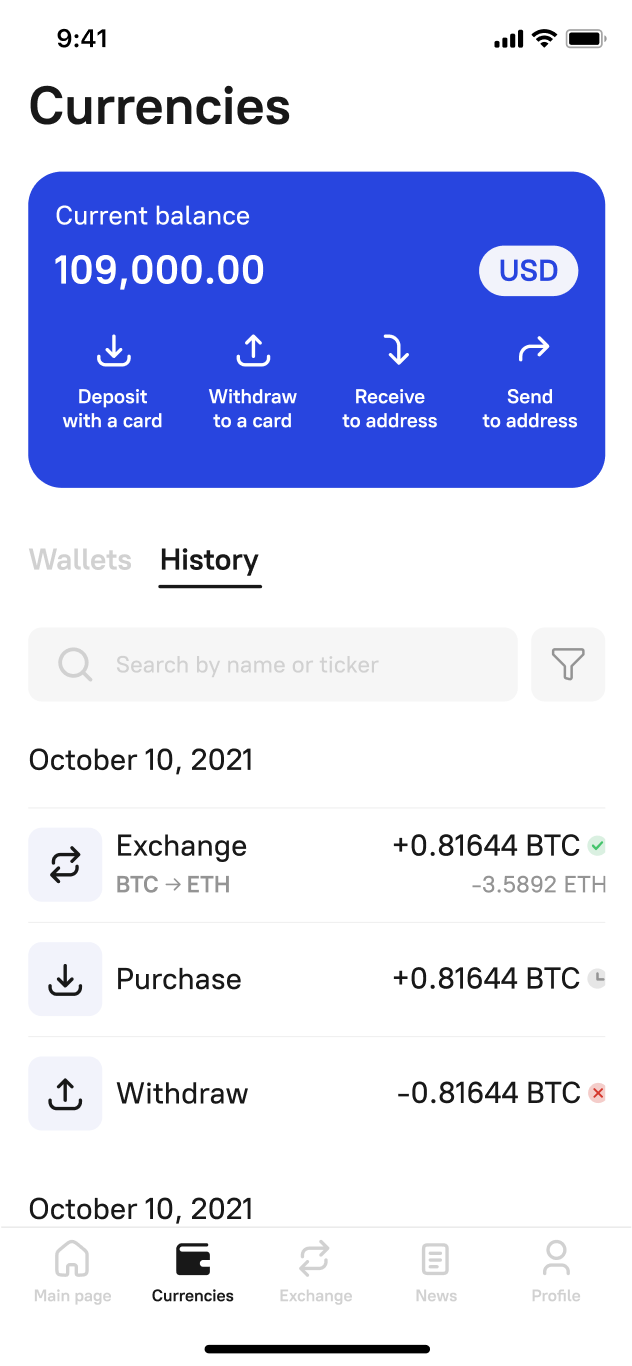Open the USD currency selector

click(529, 270)
